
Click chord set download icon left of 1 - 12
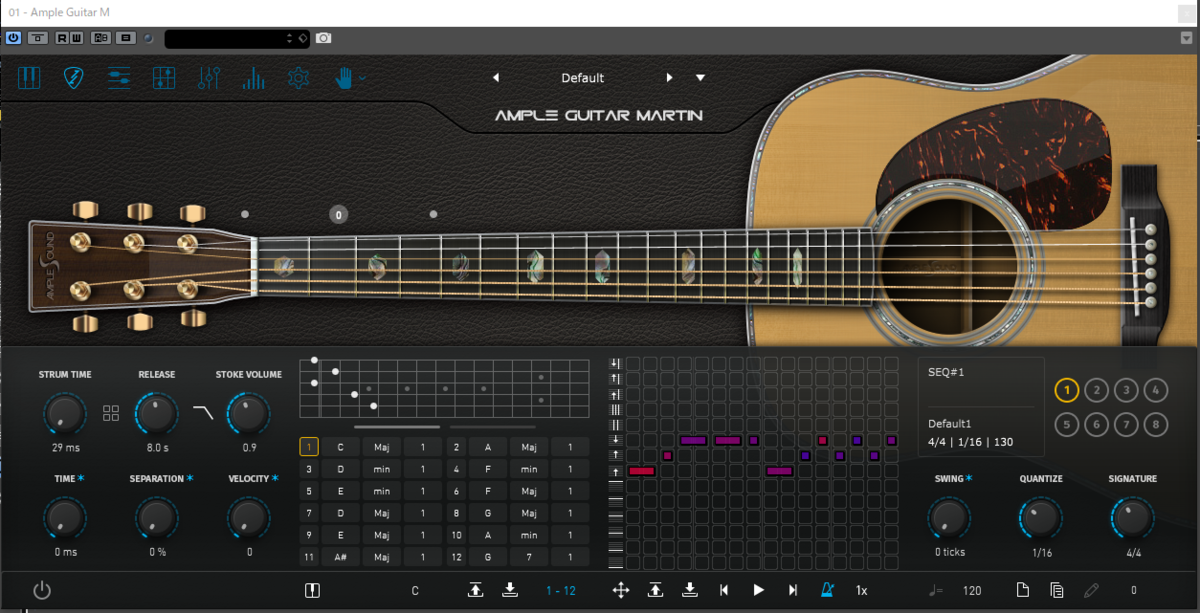click(510, 590)
